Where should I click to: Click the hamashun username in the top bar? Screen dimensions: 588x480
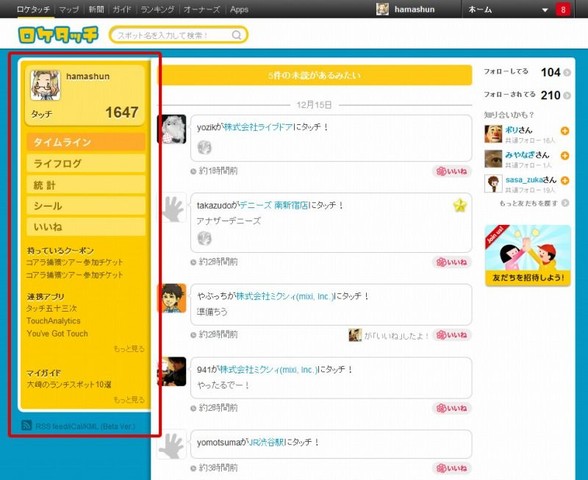click(414, 9)
